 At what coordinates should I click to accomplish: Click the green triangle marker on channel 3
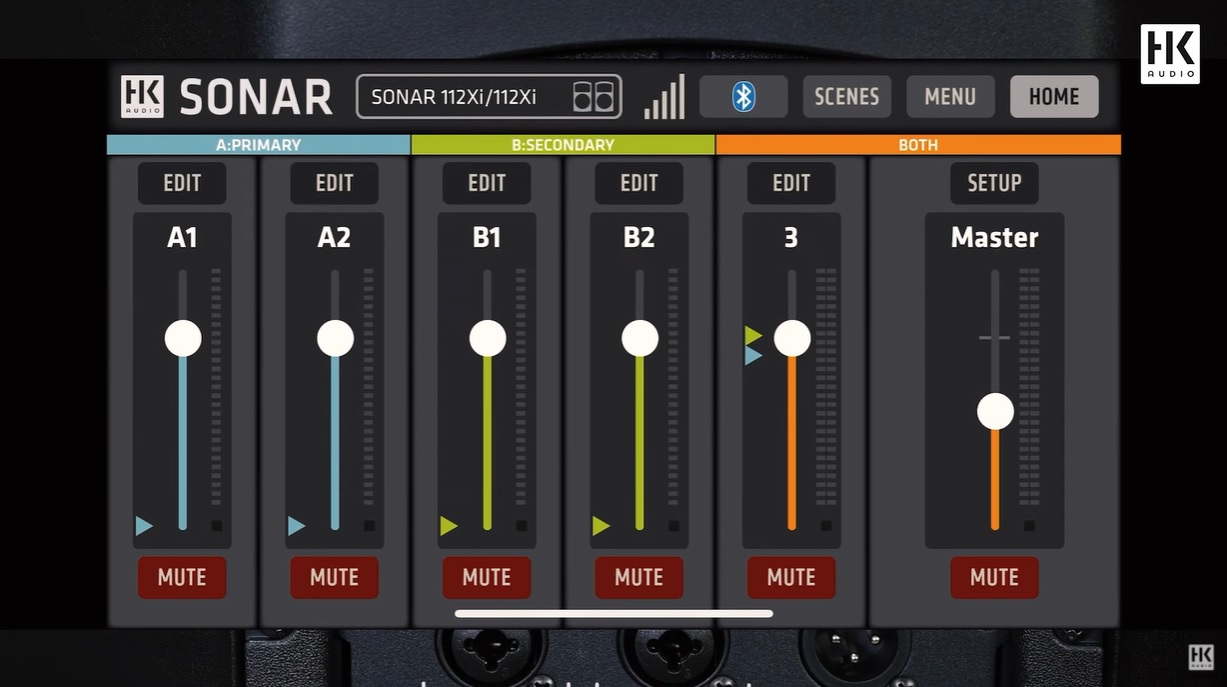pyautogui.click(x=753, y=335)
